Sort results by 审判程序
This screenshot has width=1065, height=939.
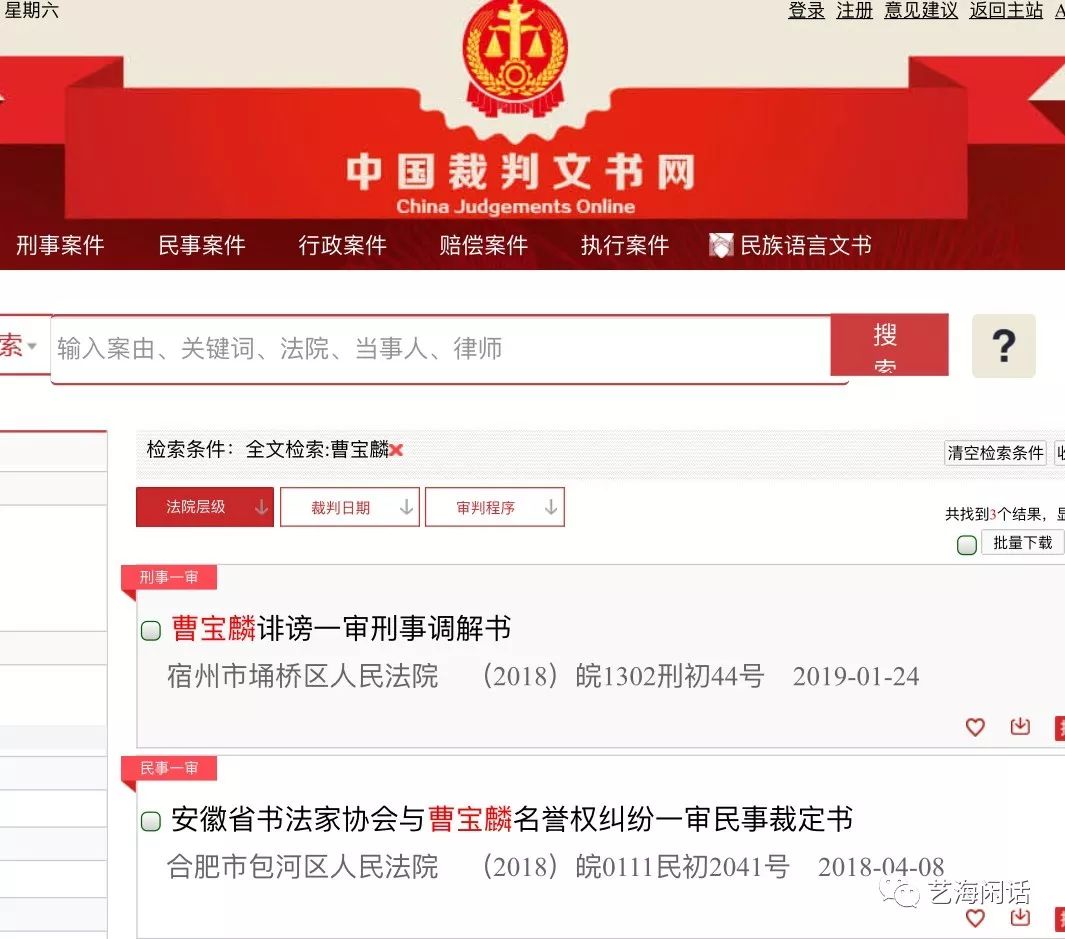494,507
